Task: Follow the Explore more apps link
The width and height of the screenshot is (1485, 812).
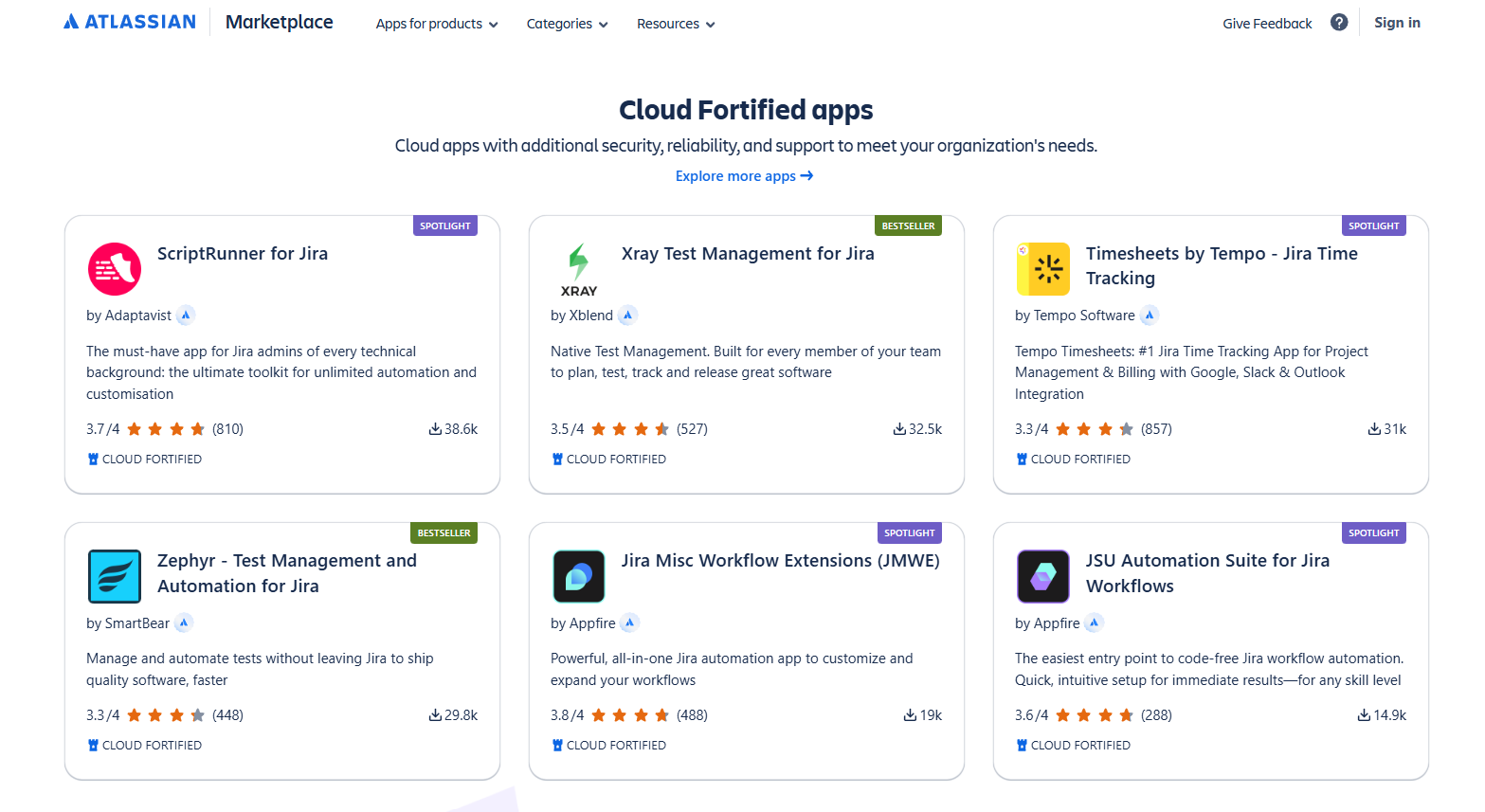Action: 744,176
